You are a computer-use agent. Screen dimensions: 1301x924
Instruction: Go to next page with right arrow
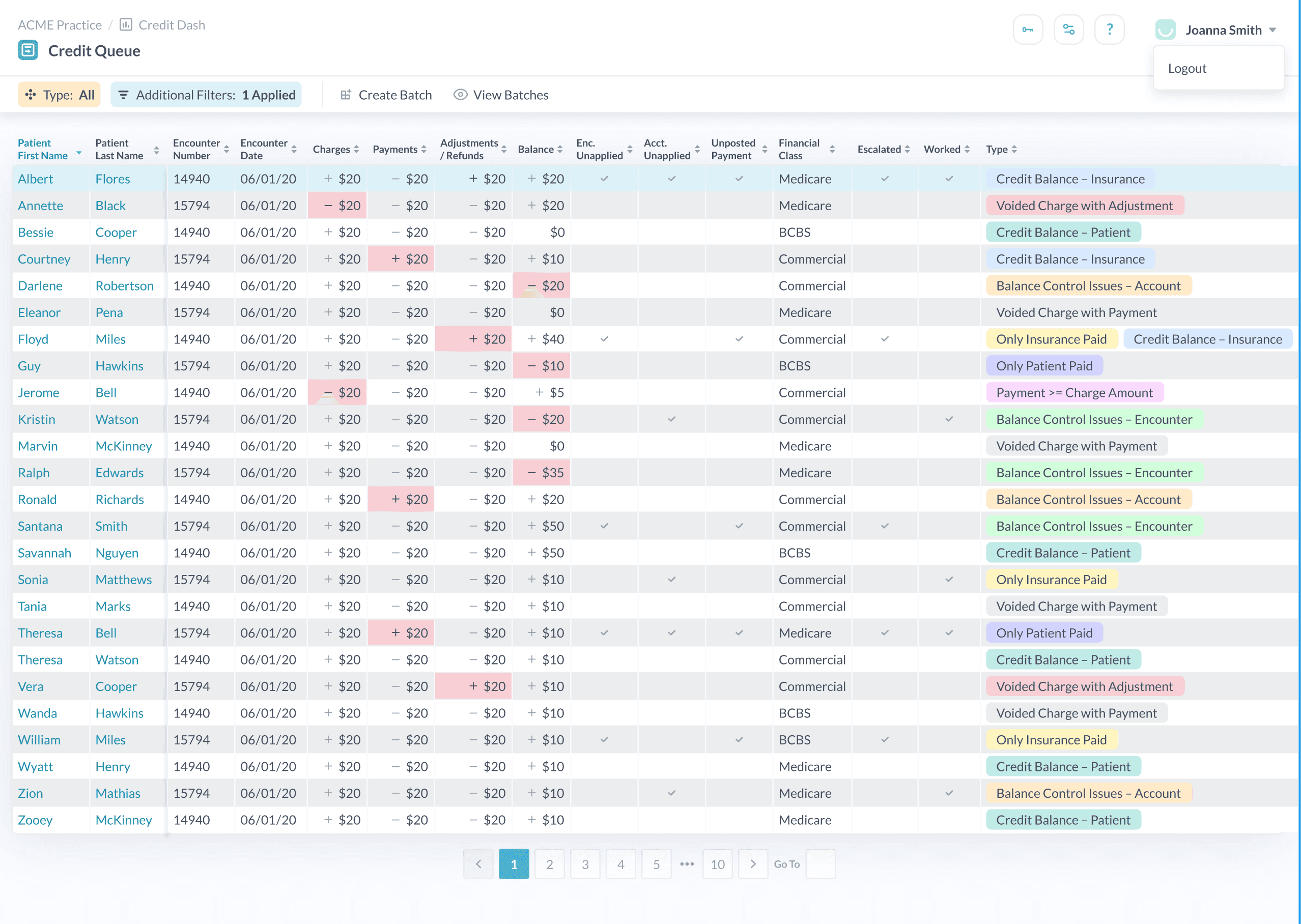point(753,863)
